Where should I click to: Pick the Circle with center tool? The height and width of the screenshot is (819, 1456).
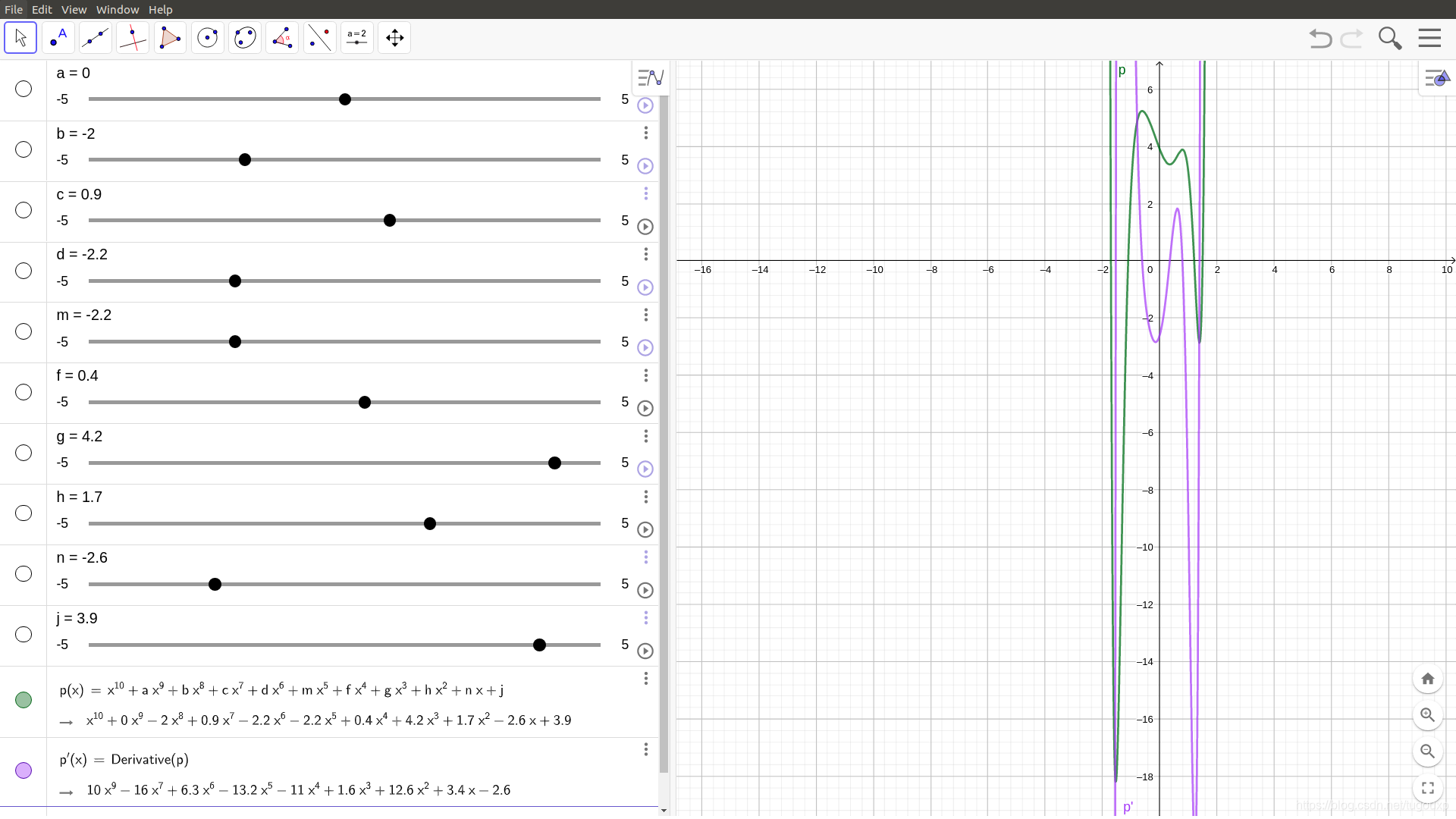point(207,38)
